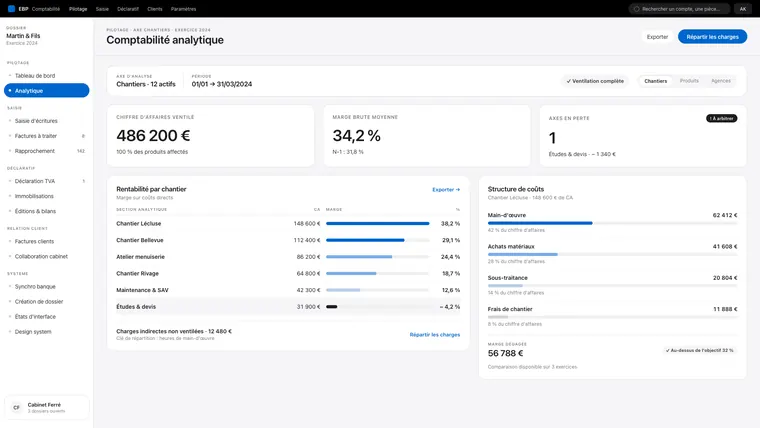Select the Chantier Bellevue row
The width and height of the screenshot is (760, 428).
(x=288, y=240)
